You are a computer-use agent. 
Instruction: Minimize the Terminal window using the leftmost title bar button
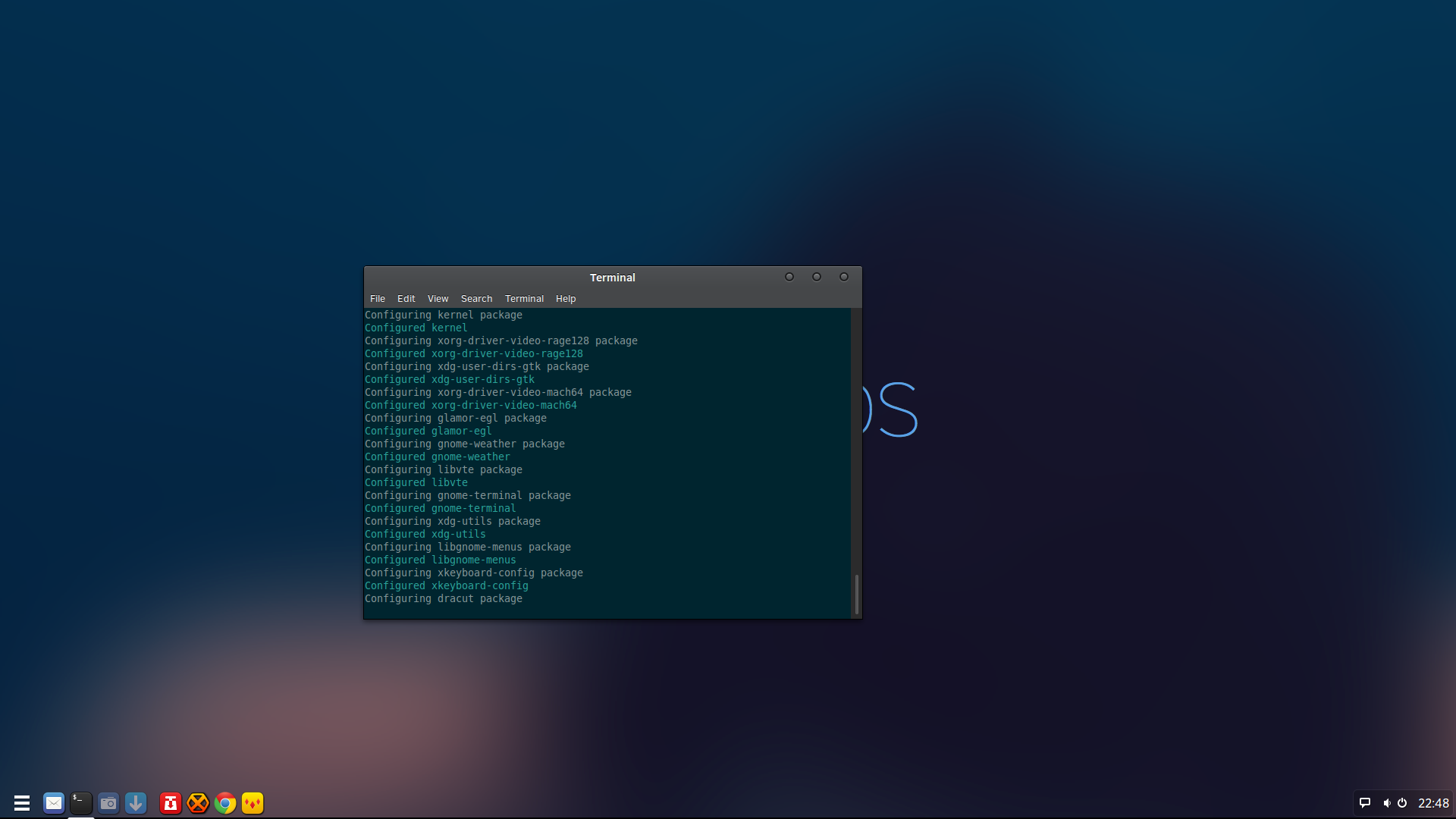pos(789,277)
